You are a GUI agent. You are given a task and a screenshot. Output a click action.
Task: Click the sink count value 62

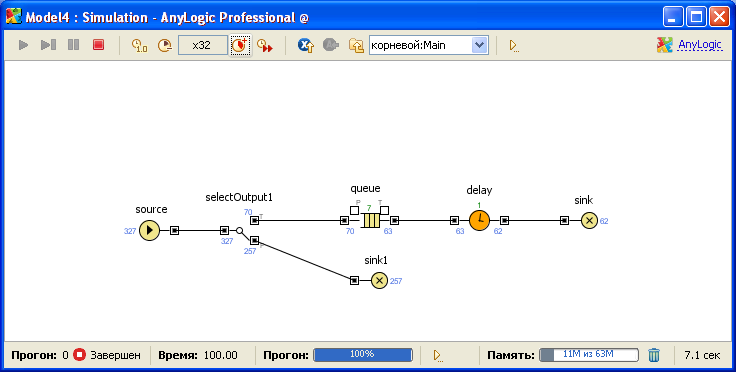click(604, 221)
